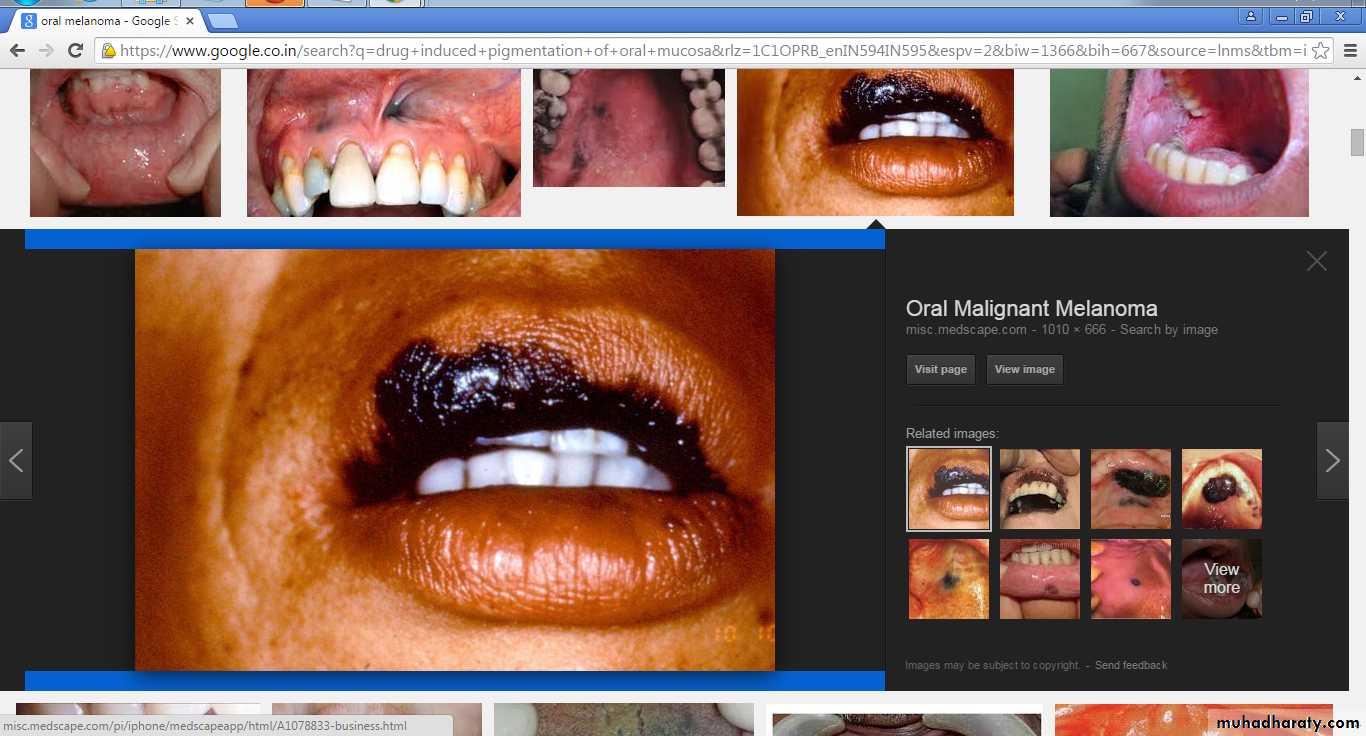
Task: Click the browser back arrow
Action: pyautogui.click(x=17, y=50)
